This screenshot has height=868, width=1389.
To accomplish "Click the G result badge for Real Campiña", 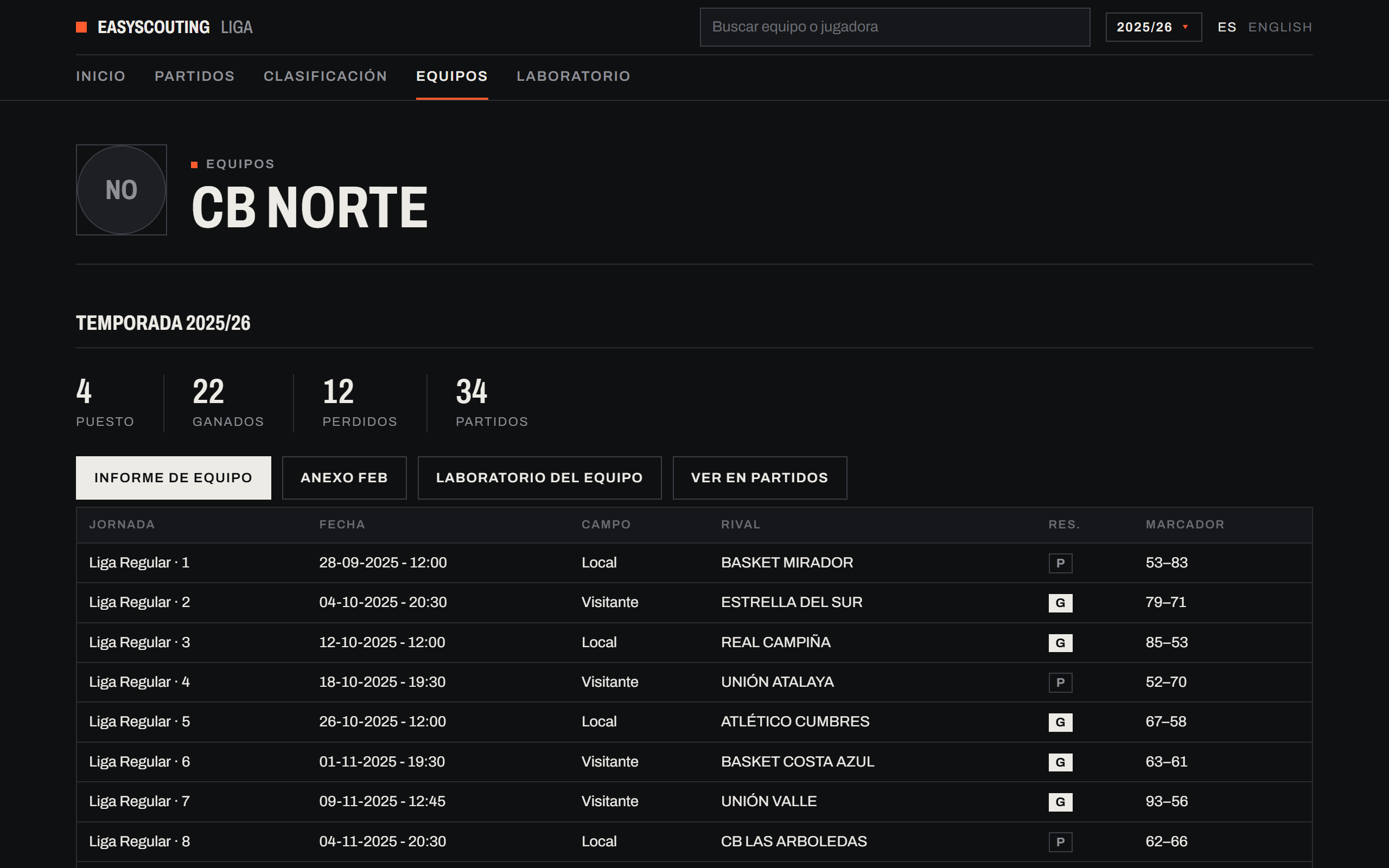I will [1060, 643].
